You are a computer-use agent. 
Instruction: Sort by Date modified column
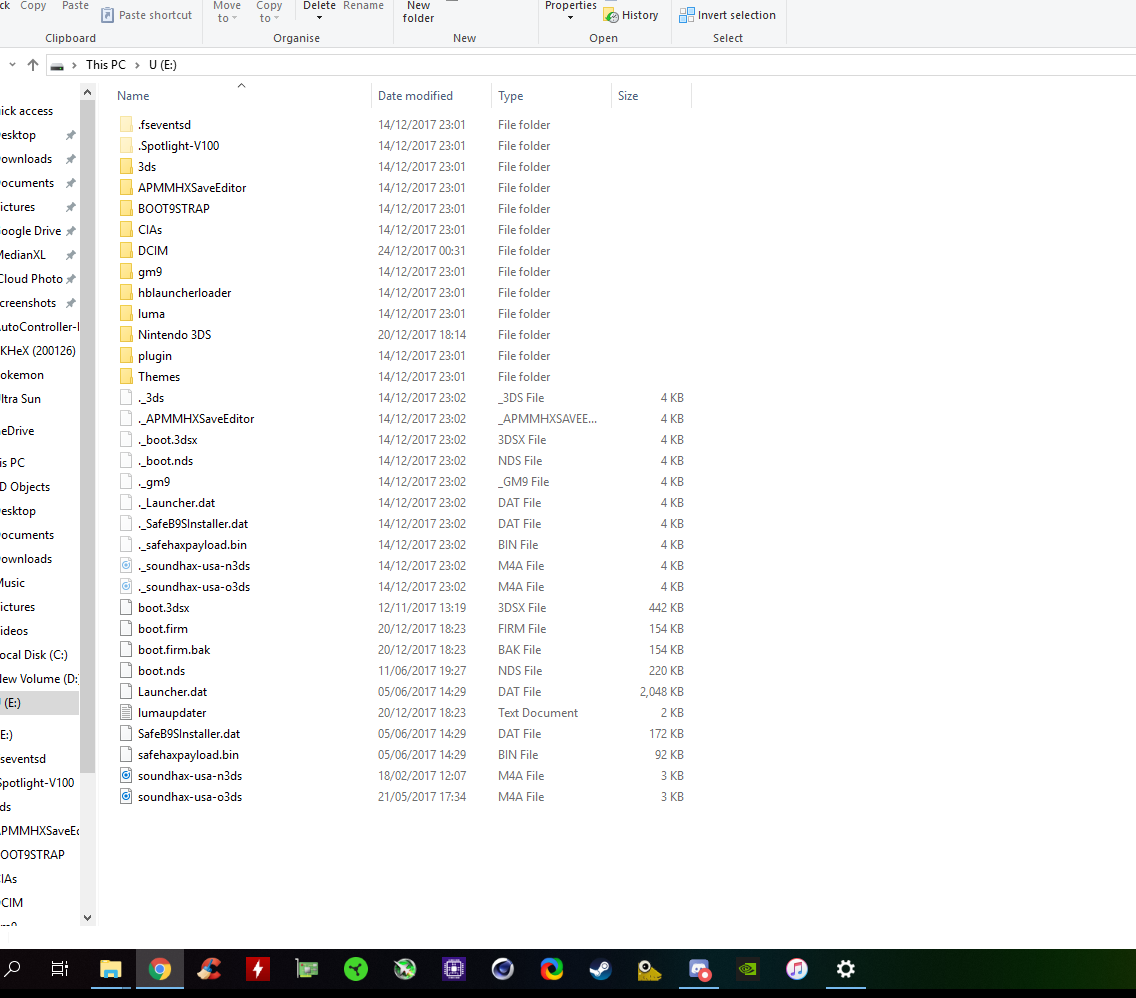pos(415,96)
